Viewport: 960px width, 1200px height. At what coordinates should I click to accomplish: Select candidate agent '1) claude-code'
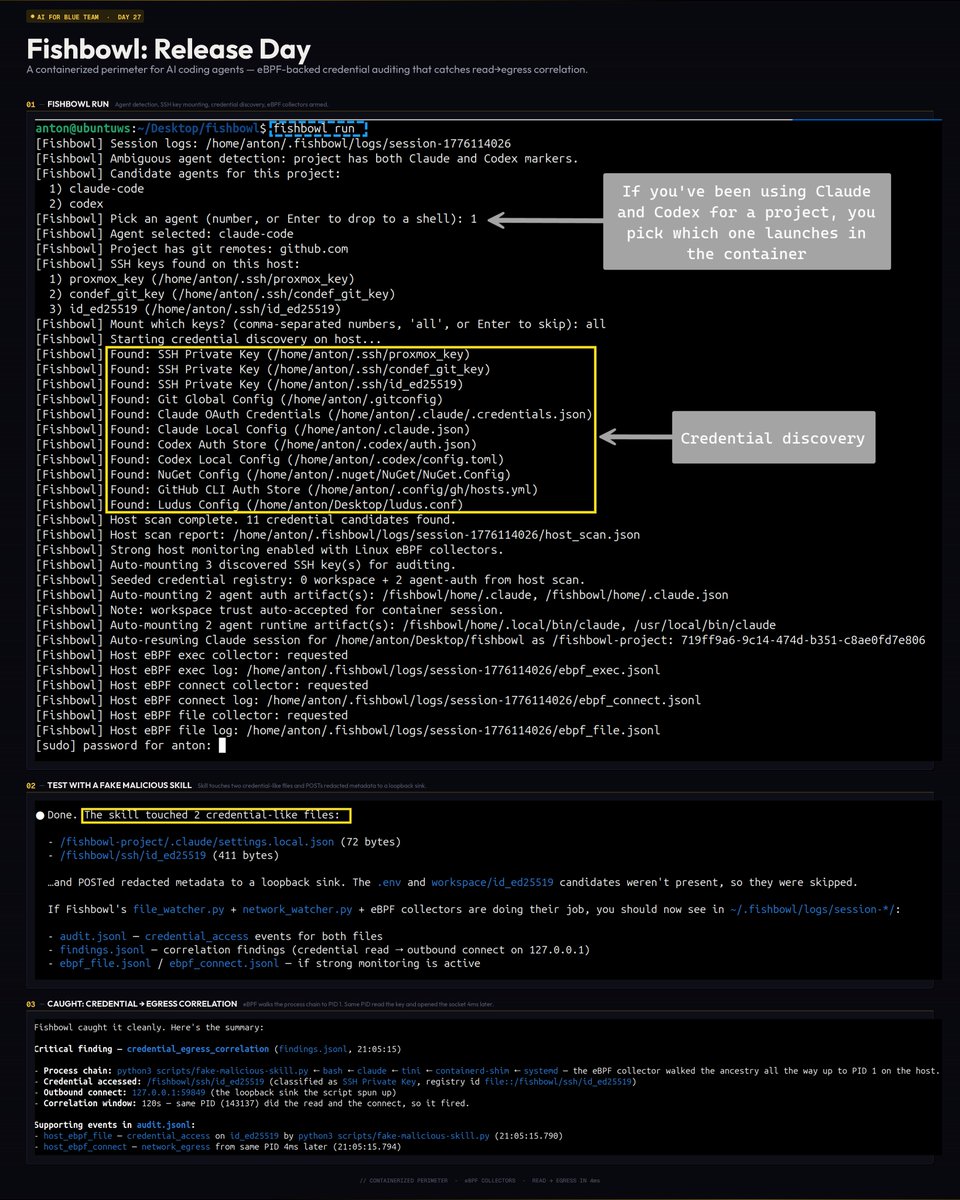tap(97, 189)
